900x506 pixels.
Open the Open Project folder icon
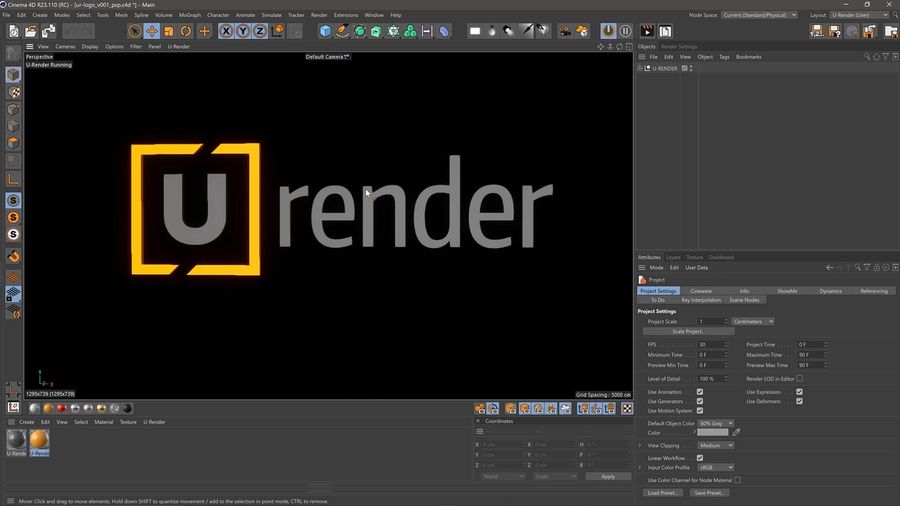pos(31,31)
